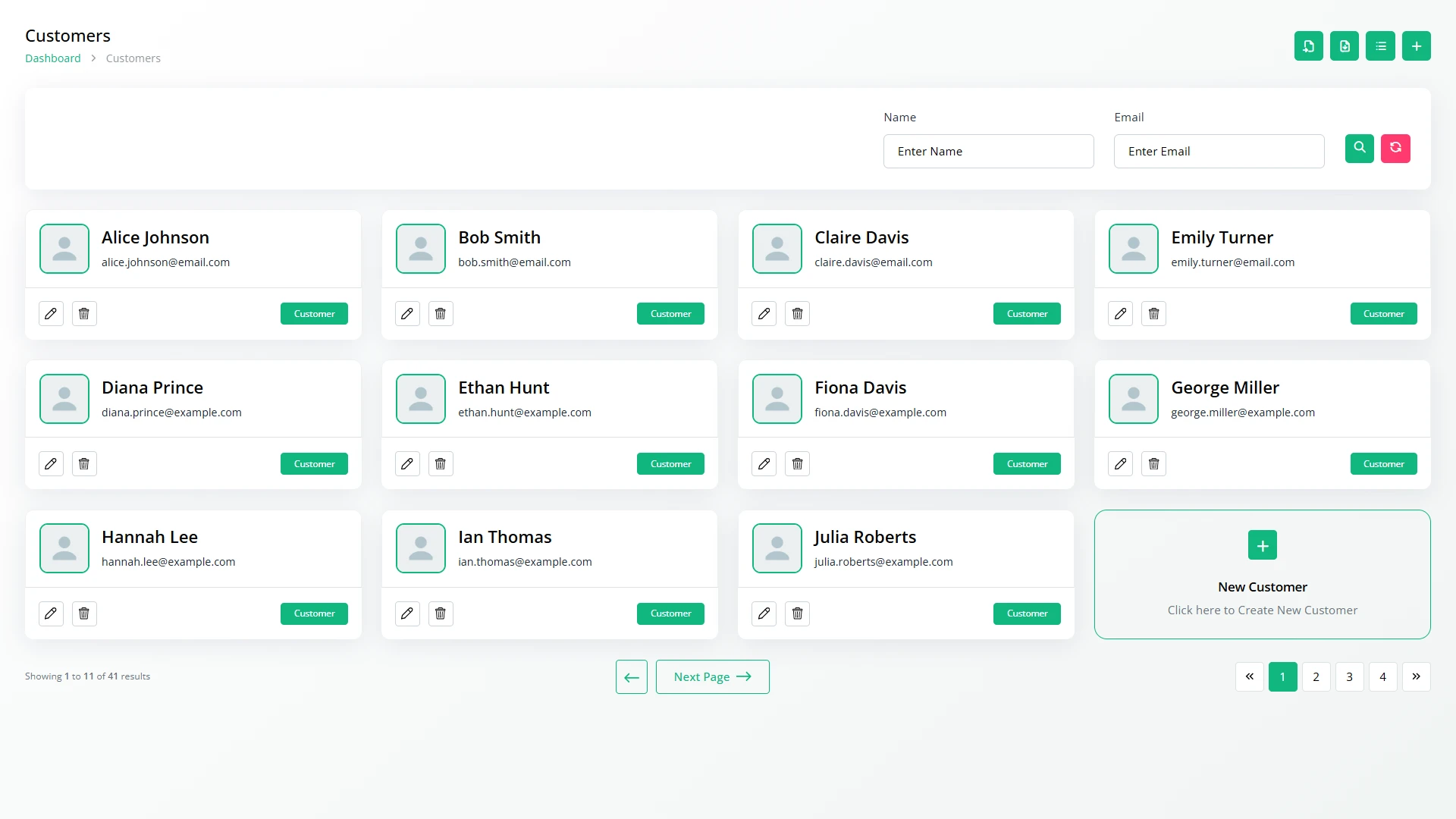Click email diana.prince@example.com

pos(171,413)
